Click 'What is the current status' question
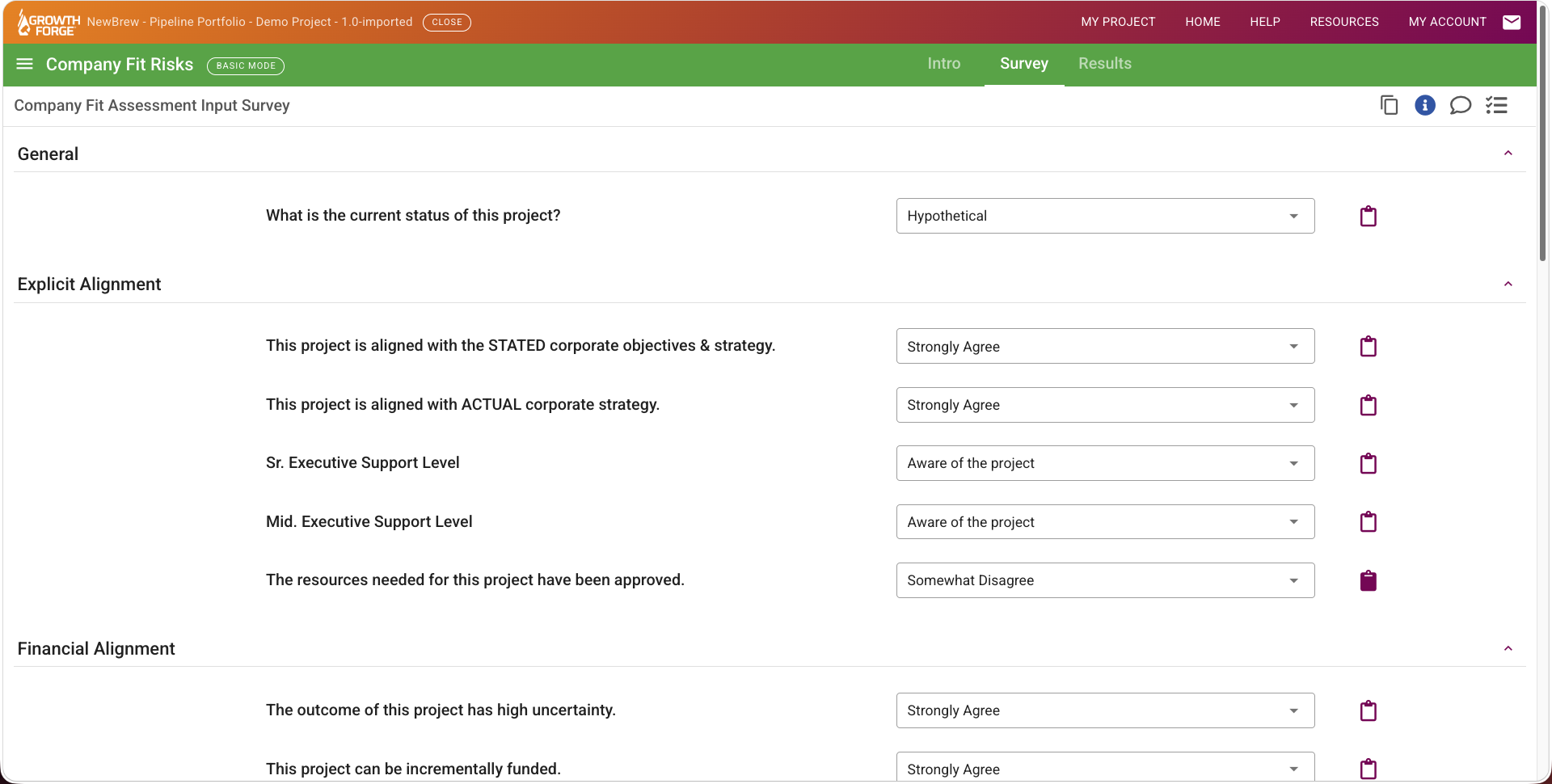The height and width of the screenshot is (784, 1552). click(x=413, y=216)
